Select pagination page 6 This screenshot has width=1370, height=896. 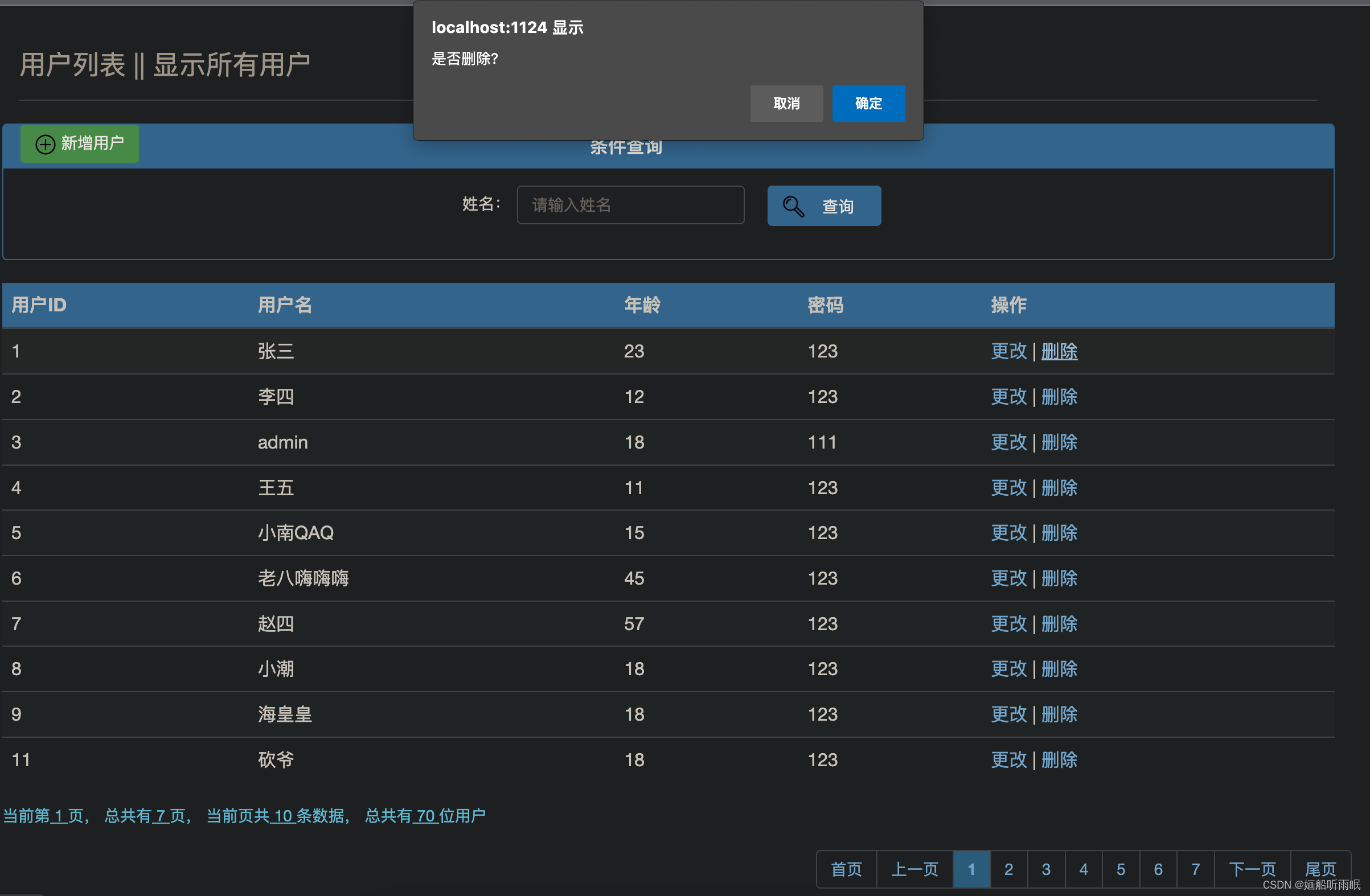tap(1158, 869)
